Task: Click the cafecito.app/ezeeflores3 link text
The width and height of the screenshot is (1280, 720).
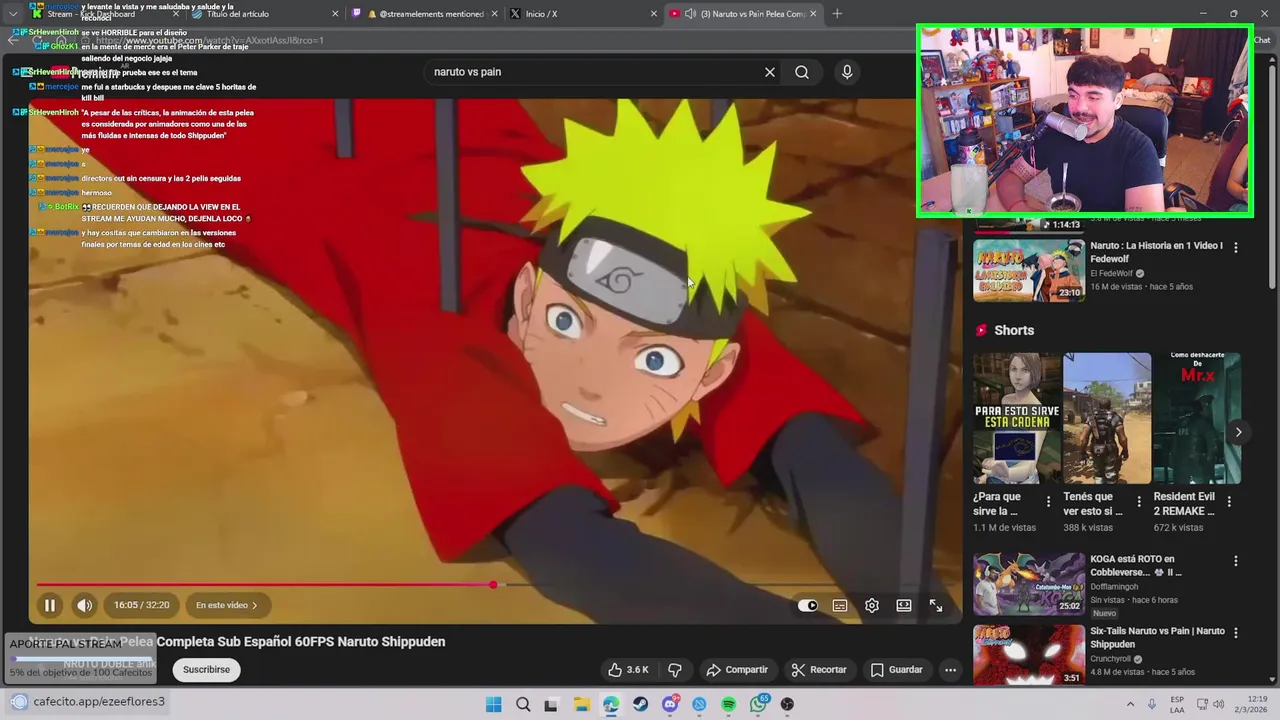Action: 99,702
